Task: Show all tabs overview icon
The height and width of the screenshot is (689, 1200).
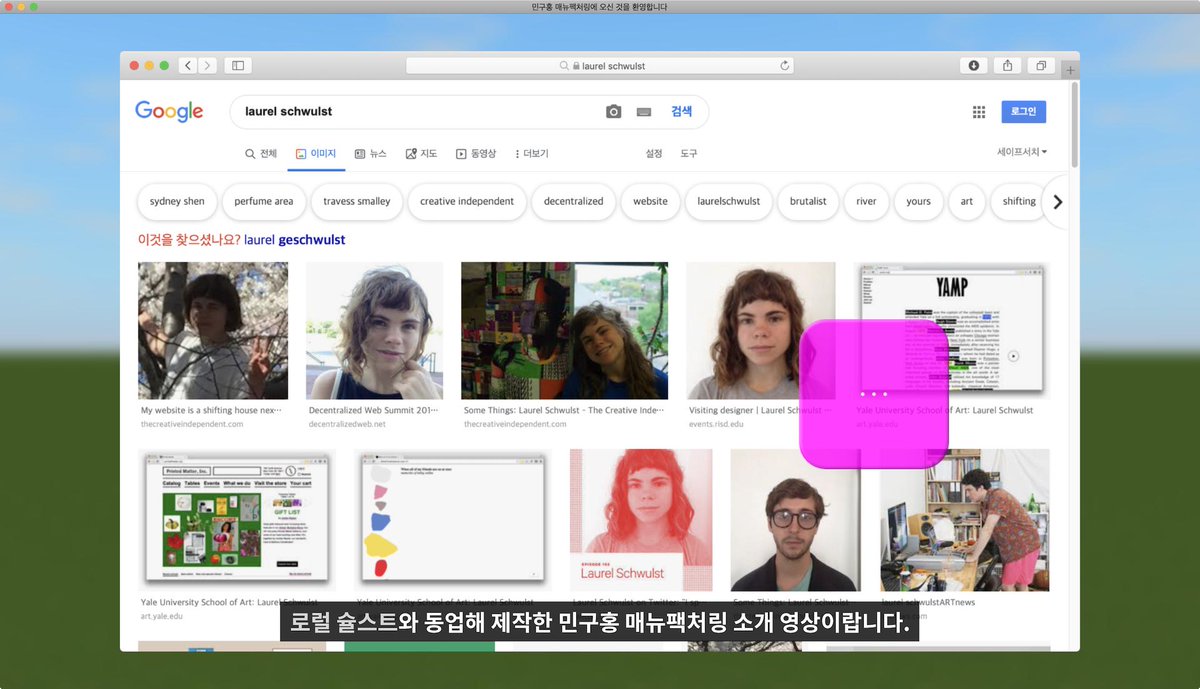Action: coord(1041,66)
